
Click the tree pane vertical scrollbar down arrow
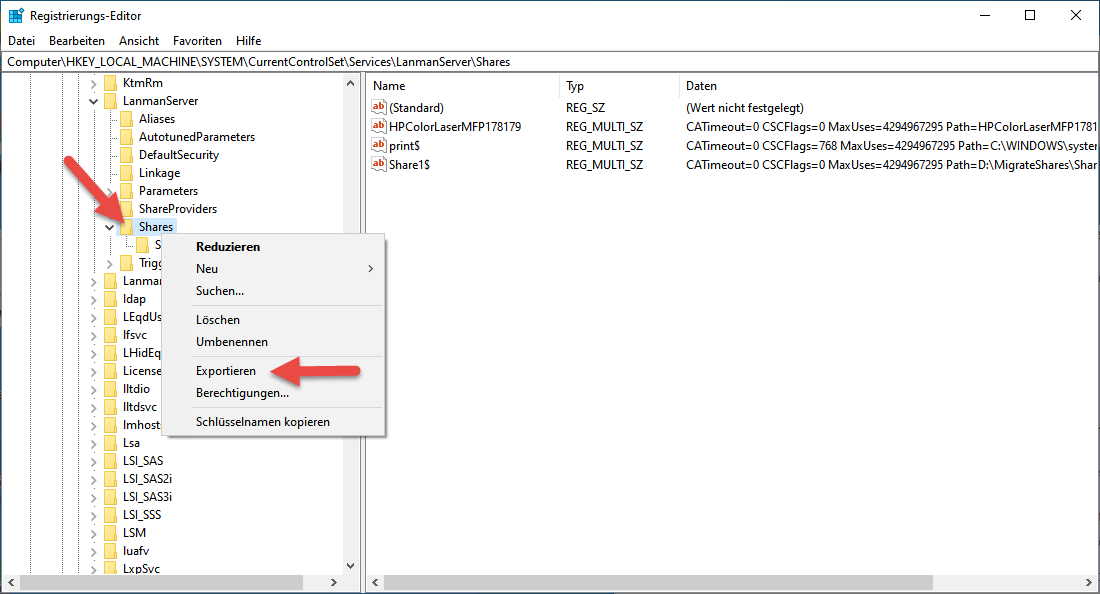click(351, 566)
